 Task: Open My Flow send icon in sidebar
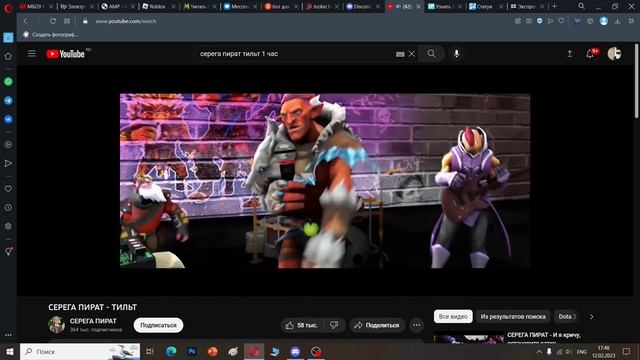pos(8,163)
